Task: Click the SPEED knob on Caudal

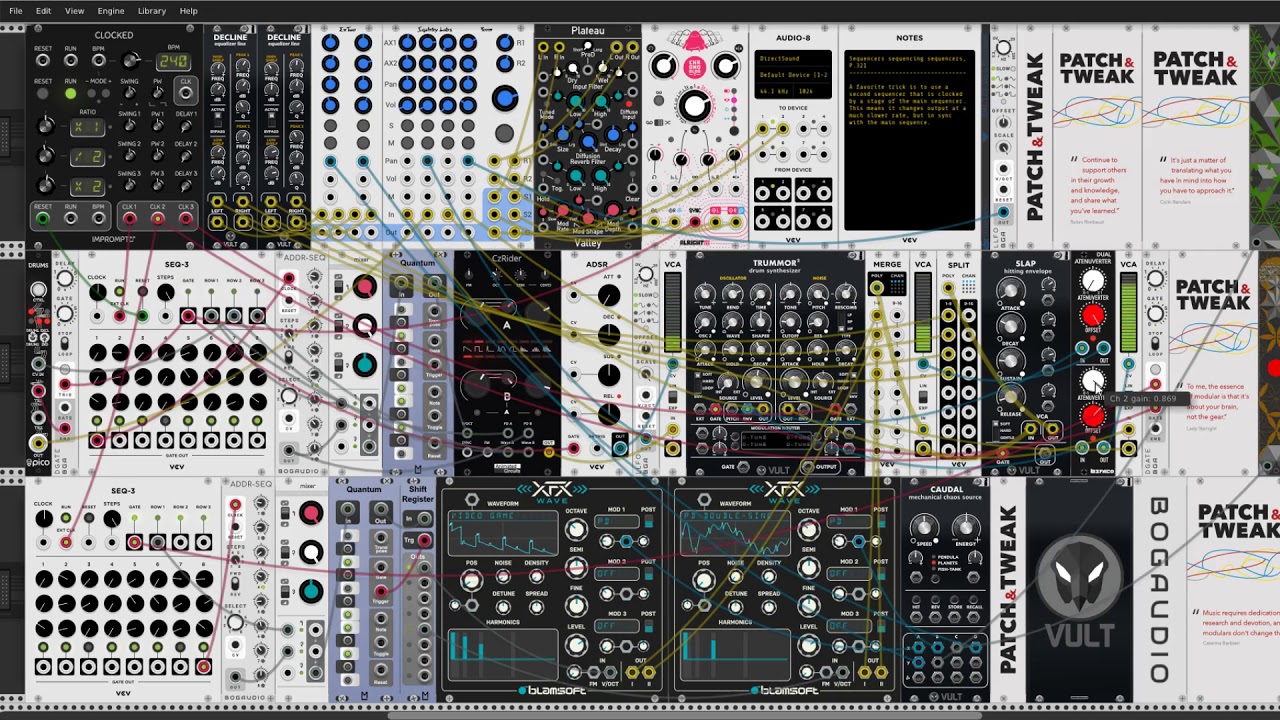Action: [925, 526]
